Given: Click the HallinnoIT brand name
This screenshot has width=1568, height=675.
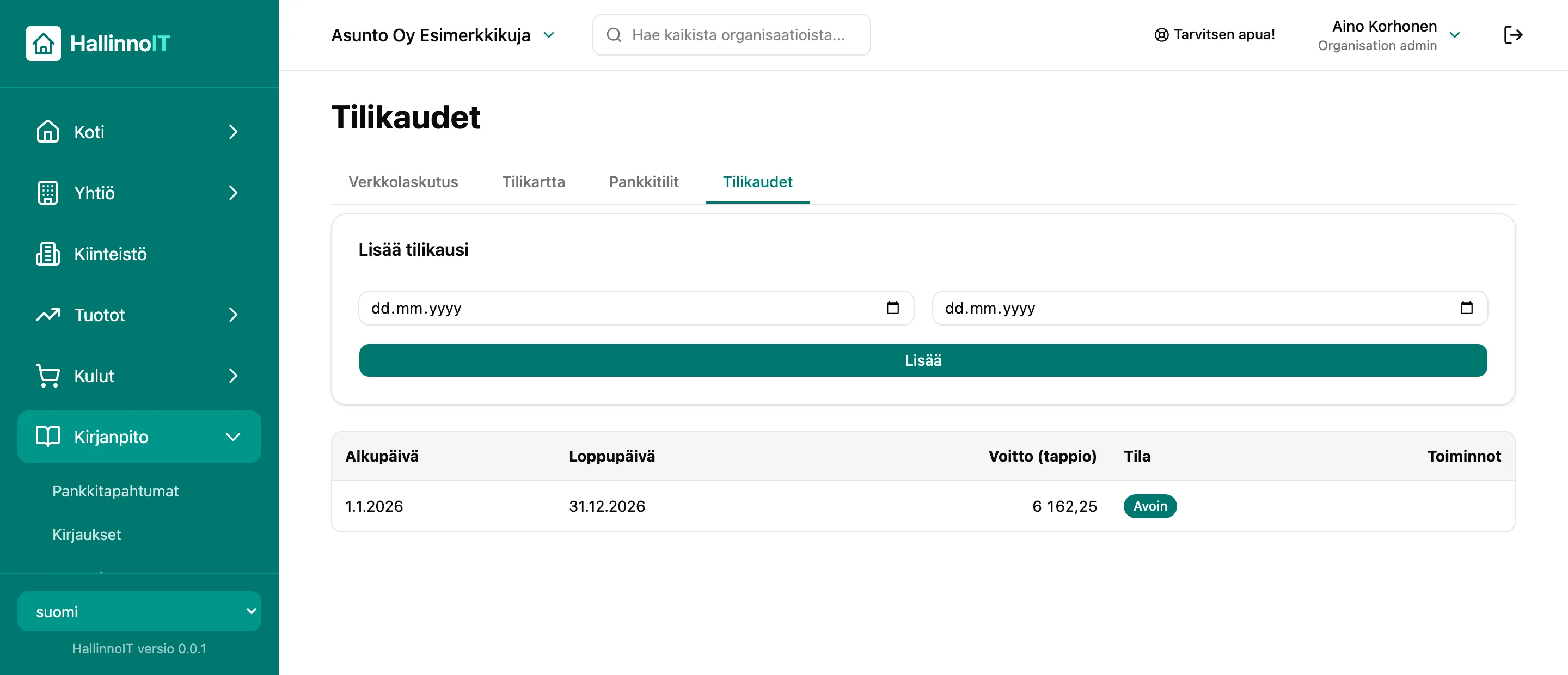Looking at the screenshot, I should (x=120, y=43).
